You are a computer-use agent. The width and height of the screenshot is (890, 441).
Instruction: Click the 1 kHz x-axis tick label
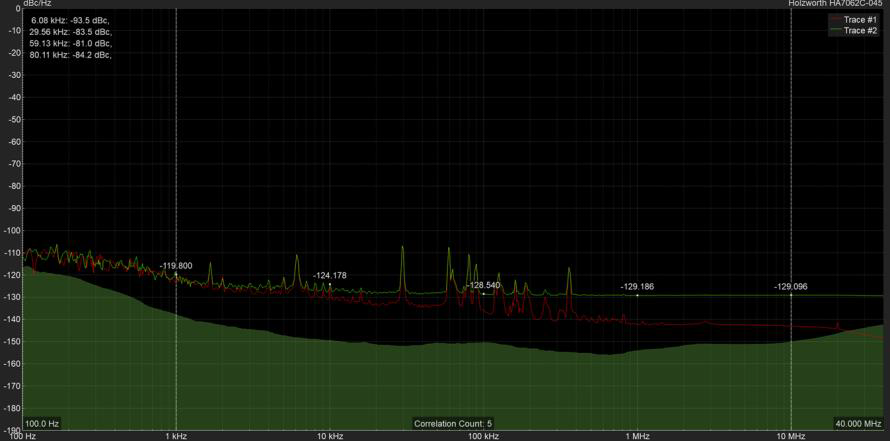176,436
